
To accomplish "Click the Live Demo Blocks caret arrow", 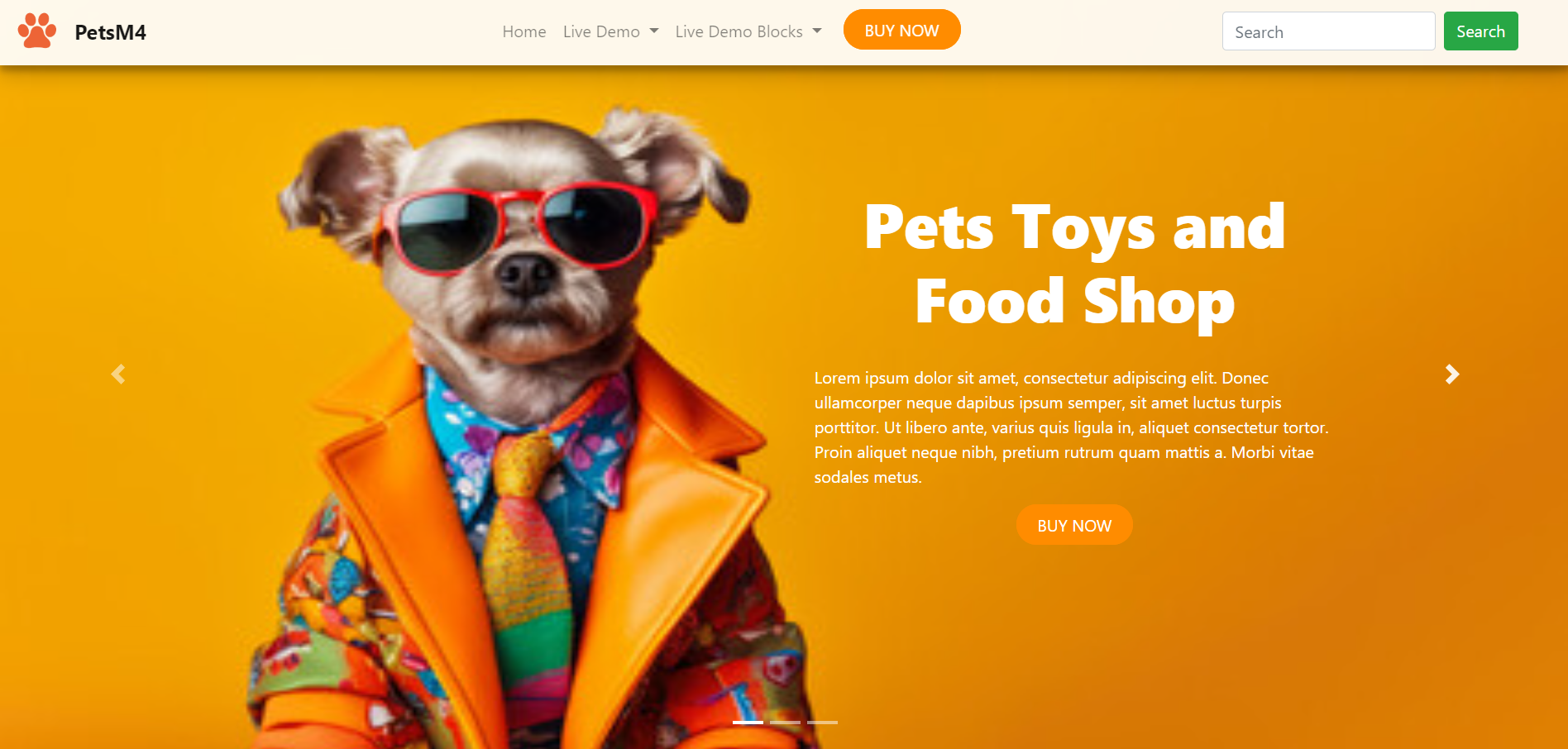I will (x=817, y=31).
